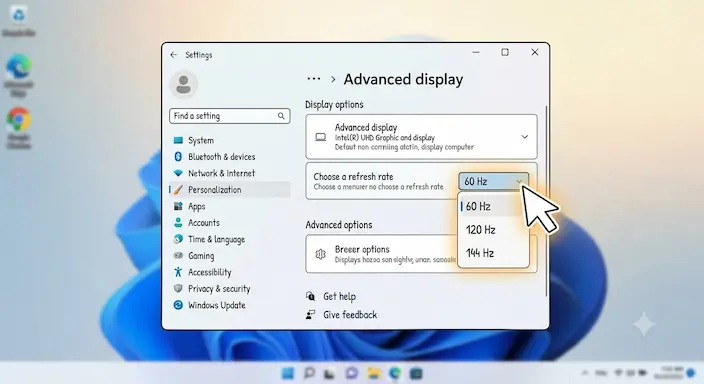Open the Apps settings category

click(229, 206)
